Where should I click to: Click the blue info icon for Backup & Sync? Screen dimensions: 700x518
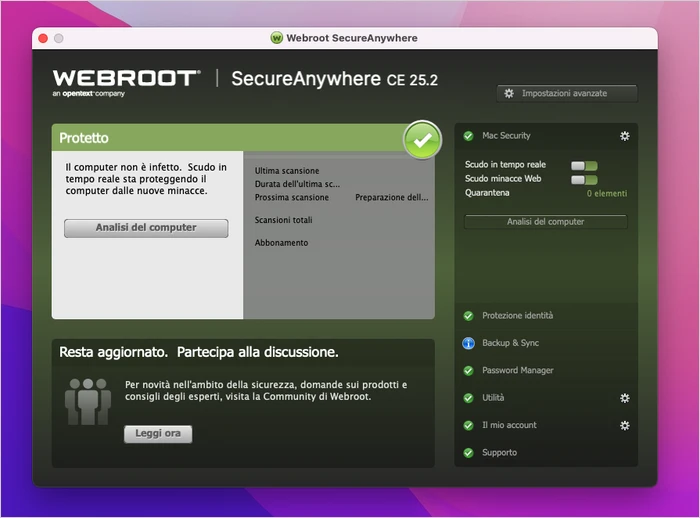[468, 343]
